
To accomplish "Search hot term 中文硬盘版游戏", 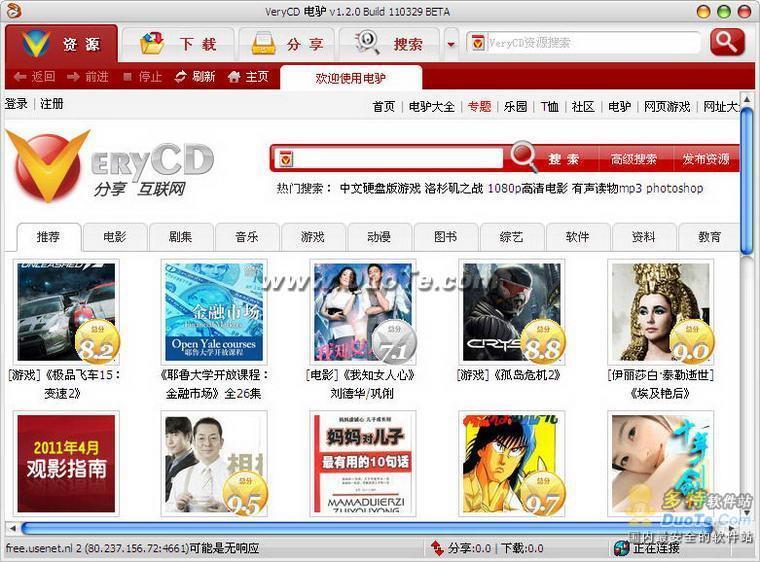I will pos(380,188).
